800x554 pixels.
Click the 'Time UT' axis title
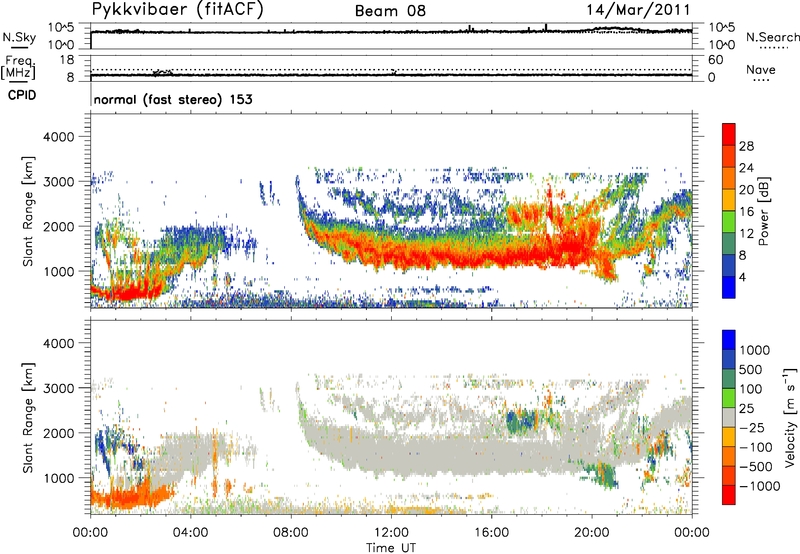[391, 548]
